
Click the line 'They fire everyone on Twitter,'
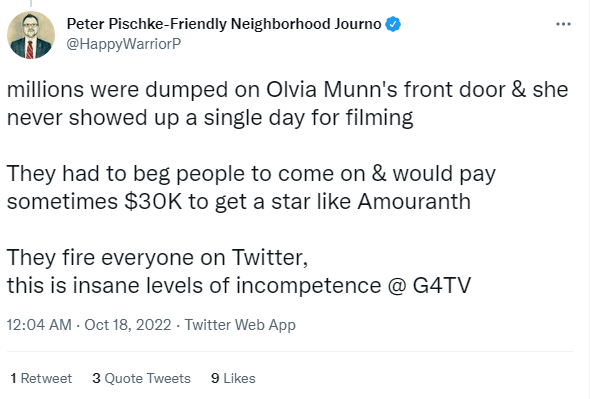[x=157, y=258]
